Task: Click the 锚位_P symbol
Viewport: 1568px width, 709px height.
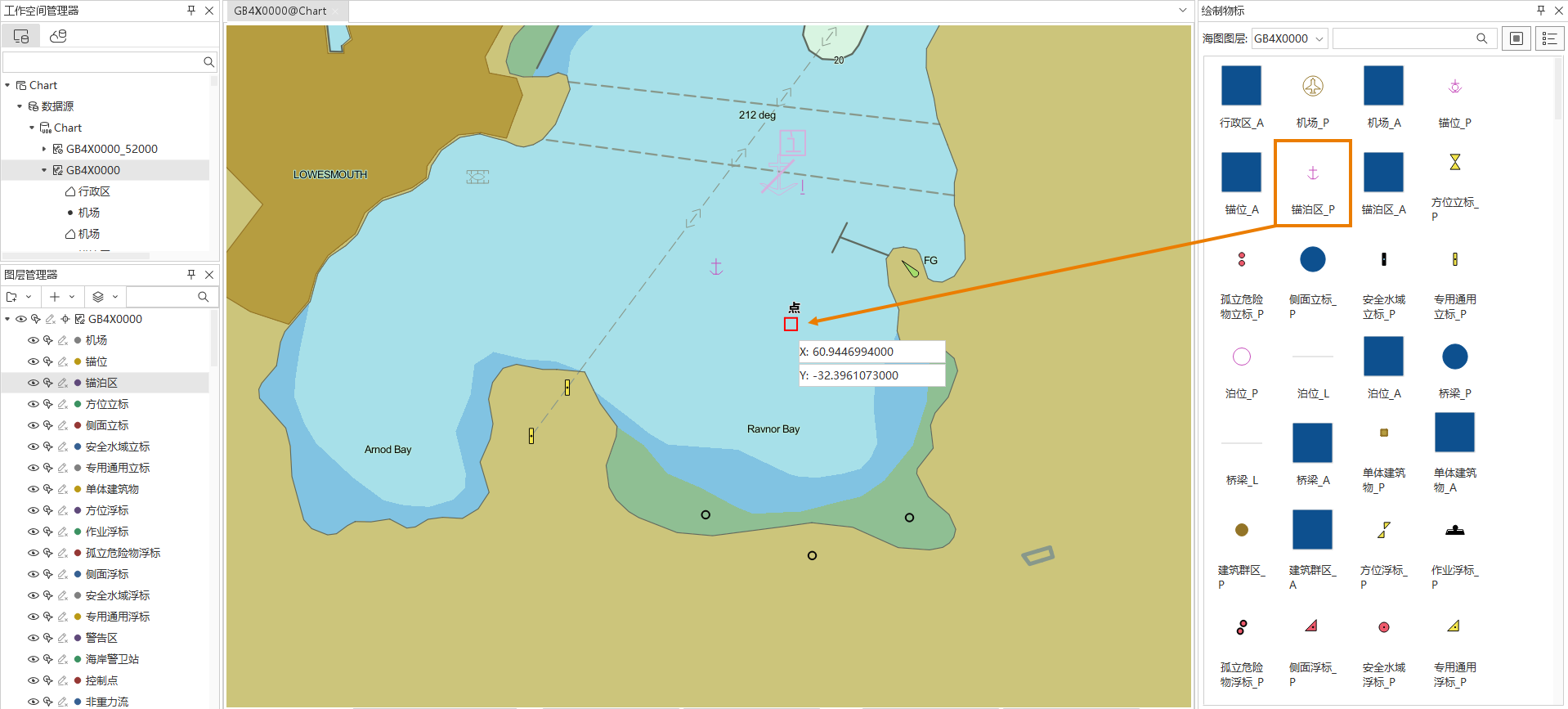Action: (x=1454, y=87)
